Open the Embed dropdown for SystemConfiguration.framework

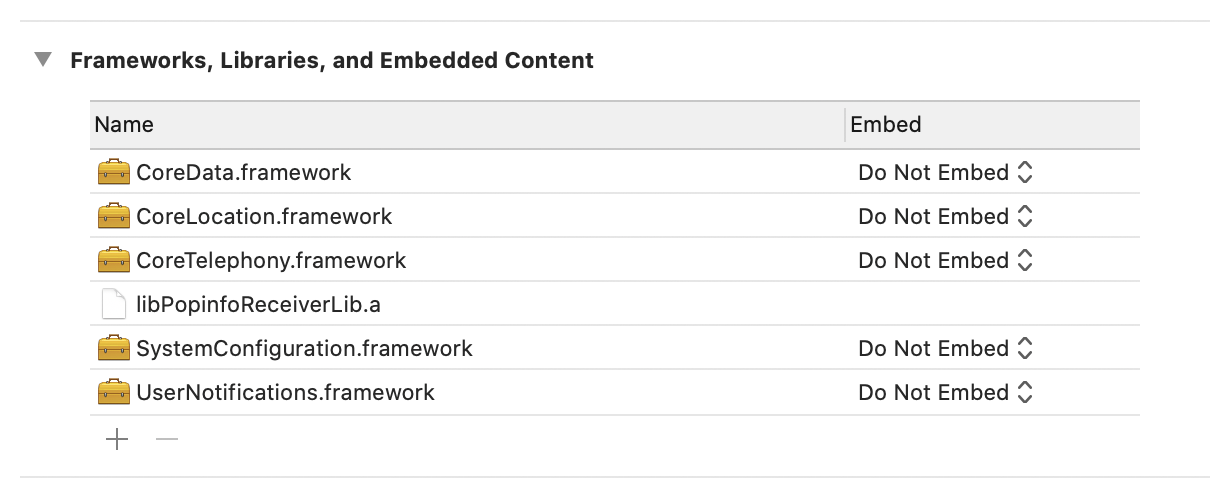(944, 348)
